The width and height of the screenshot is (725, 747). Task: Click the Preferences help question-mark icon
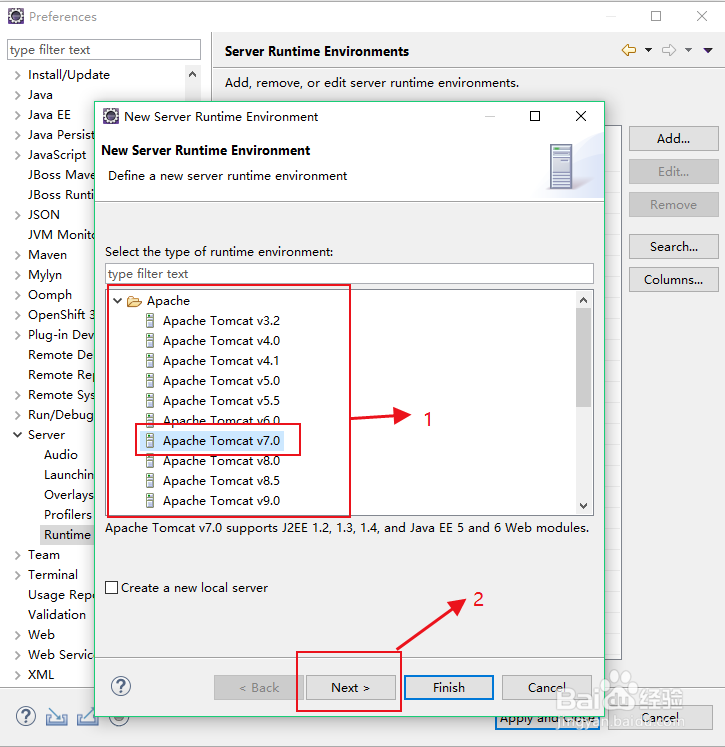click(26, 716)
